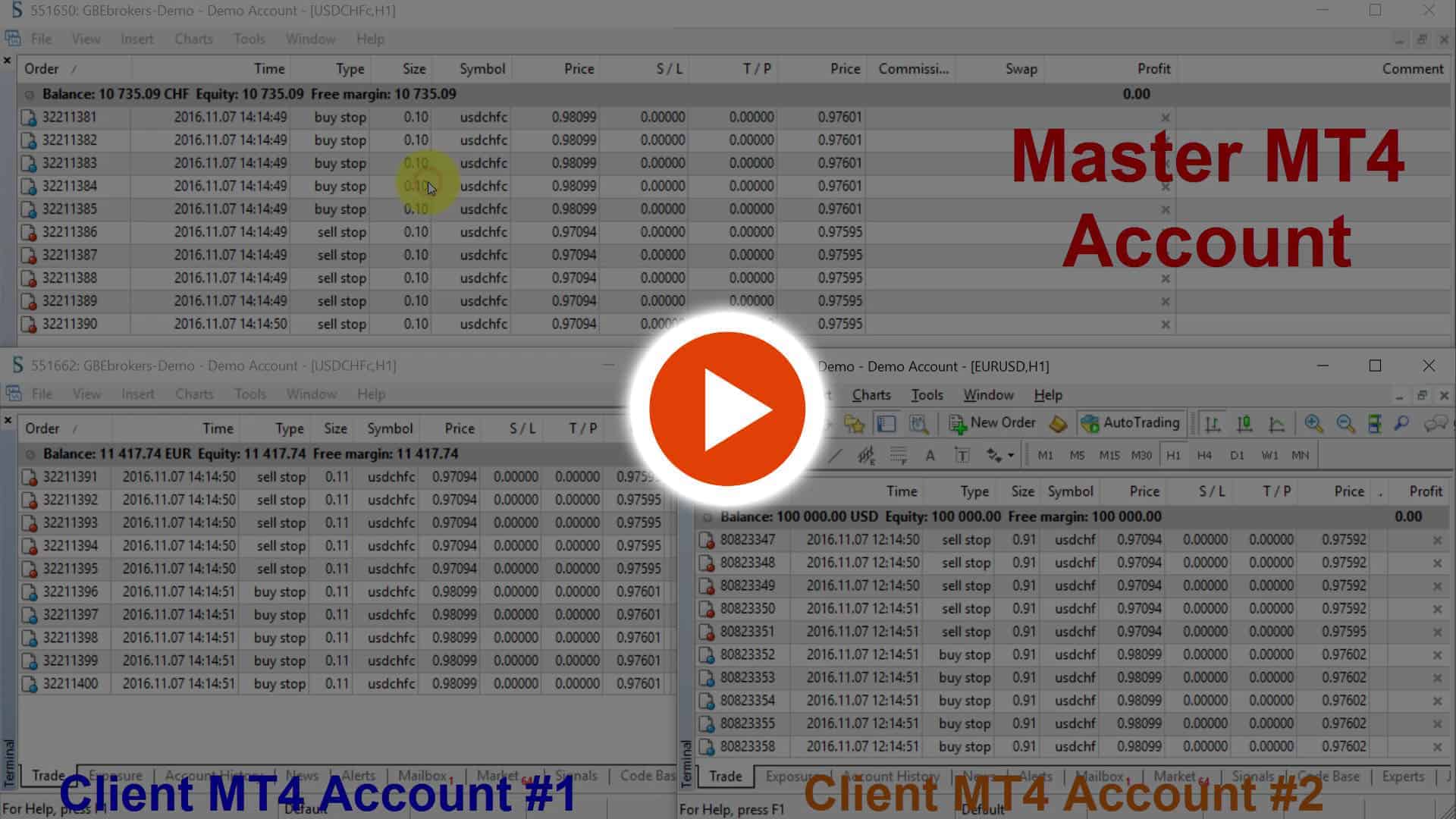The image size is (1456, 819).
Task: Sort Master orders by Swap column
Action: [1021, 68]
